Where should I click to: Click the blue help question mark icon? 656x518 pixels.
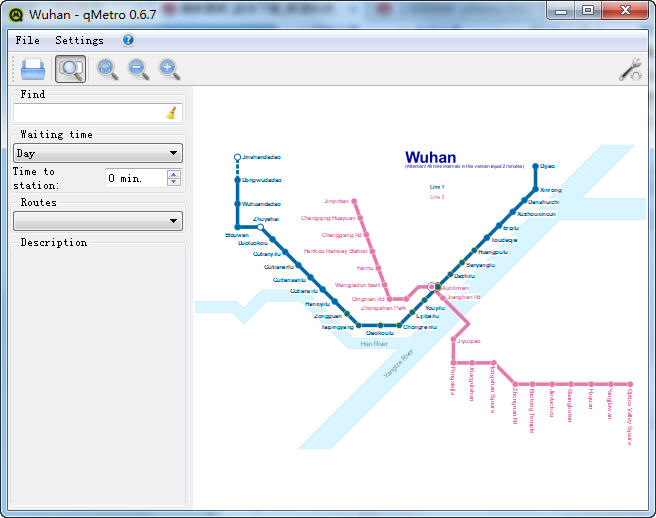pyautogui.click(x=128, y=40)
